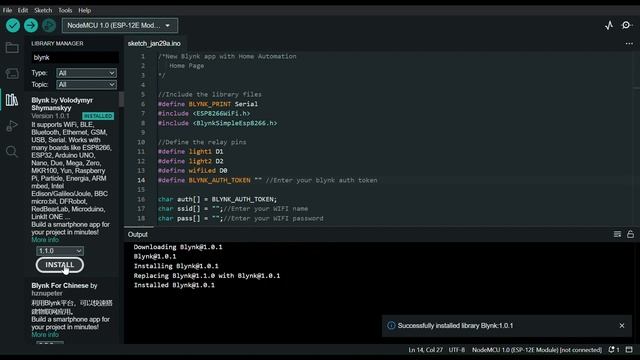Open the Help menu

pyautogui.click(x=84, y=10)
